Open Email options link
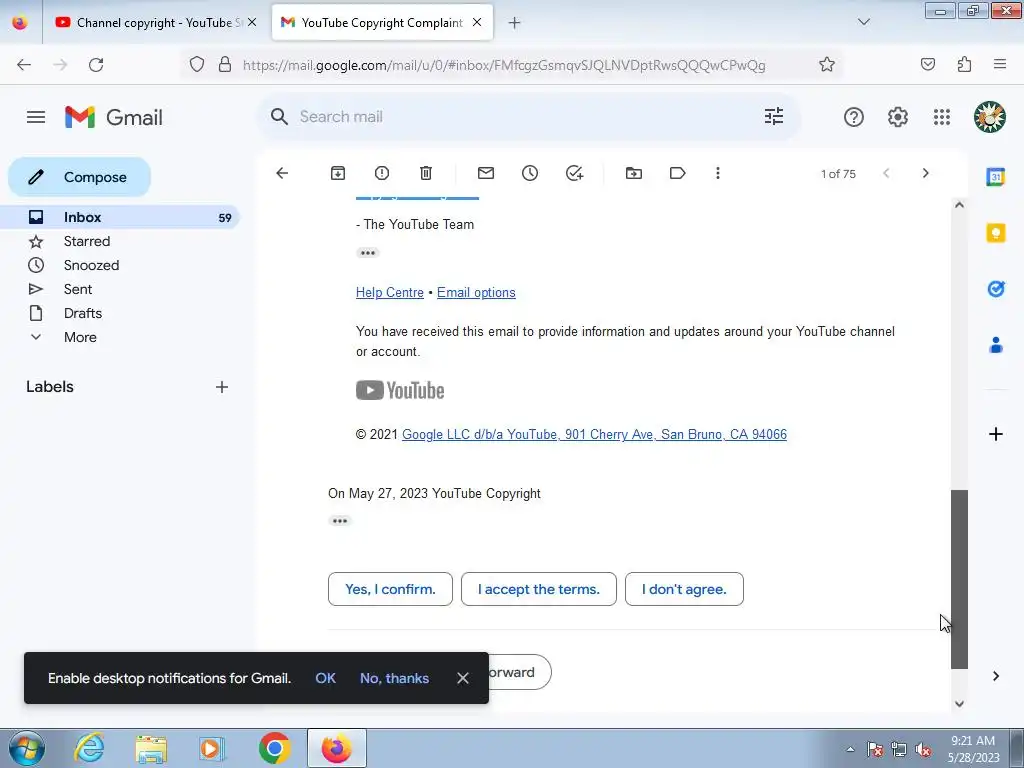 coord(476,293)
